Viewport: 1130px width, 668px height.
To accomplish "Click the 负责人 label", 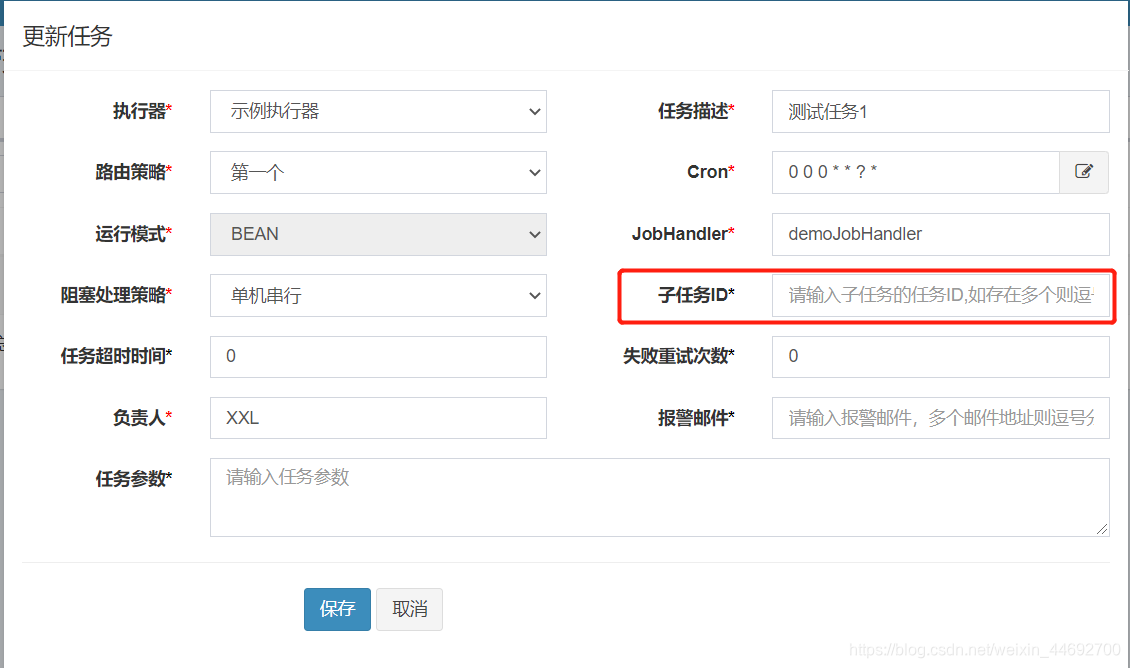I will coord(142,418).
